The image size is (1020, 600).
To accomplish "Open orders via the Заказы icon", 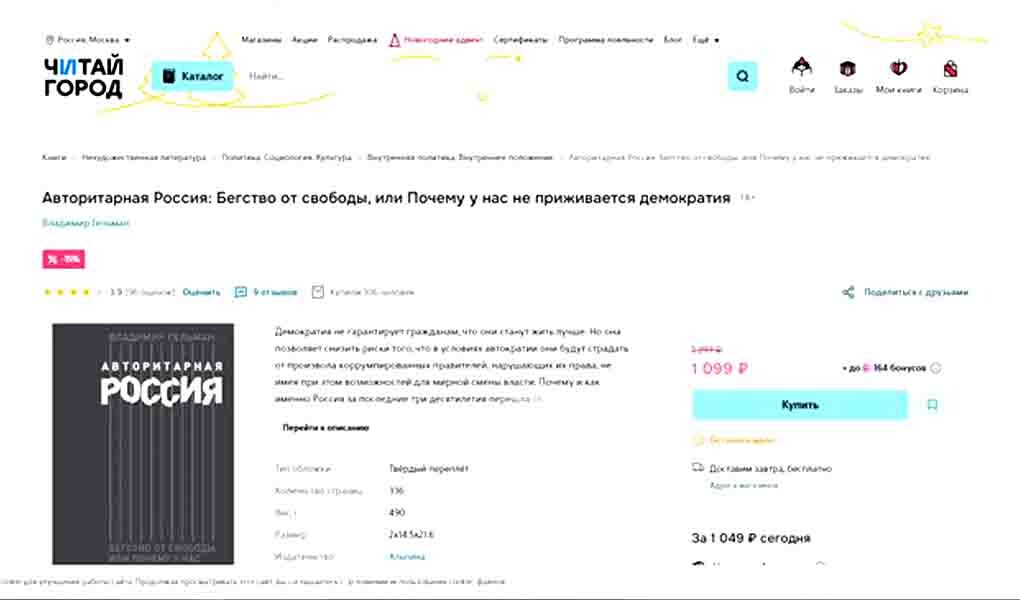I will point(849,67).
